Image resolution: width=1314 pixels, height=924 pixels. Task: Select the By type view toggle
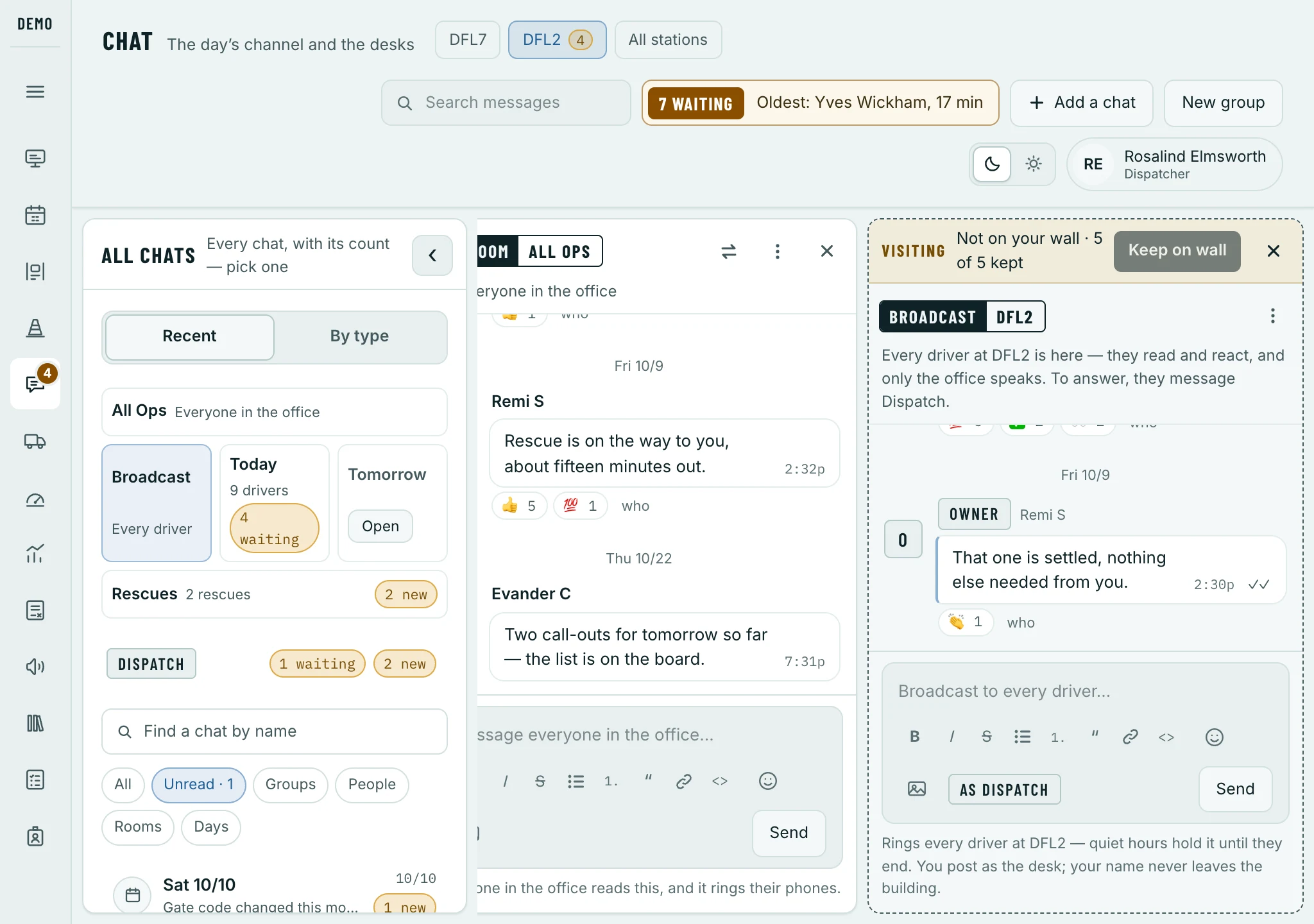(359, 337)
